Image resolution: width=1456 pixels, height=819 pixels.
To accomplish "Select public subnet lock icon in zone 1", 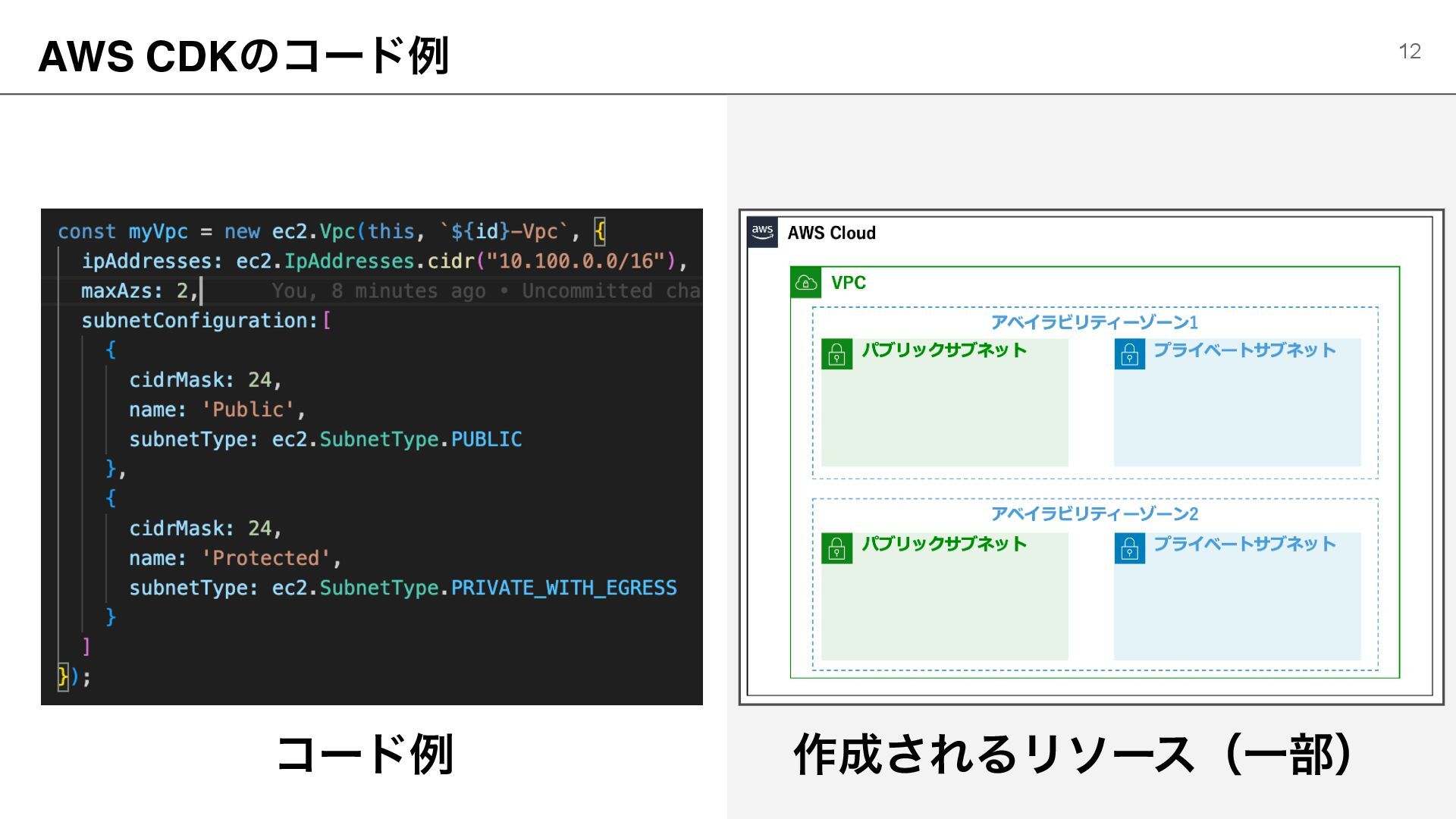I will (836, 354).
